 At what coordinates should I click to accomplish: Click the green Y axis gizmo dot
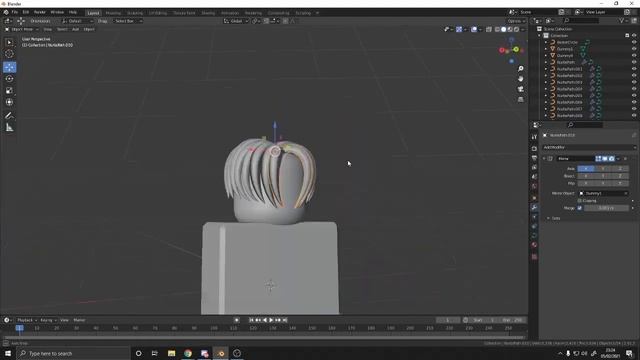pyautogui.click(x=516, y=49)
